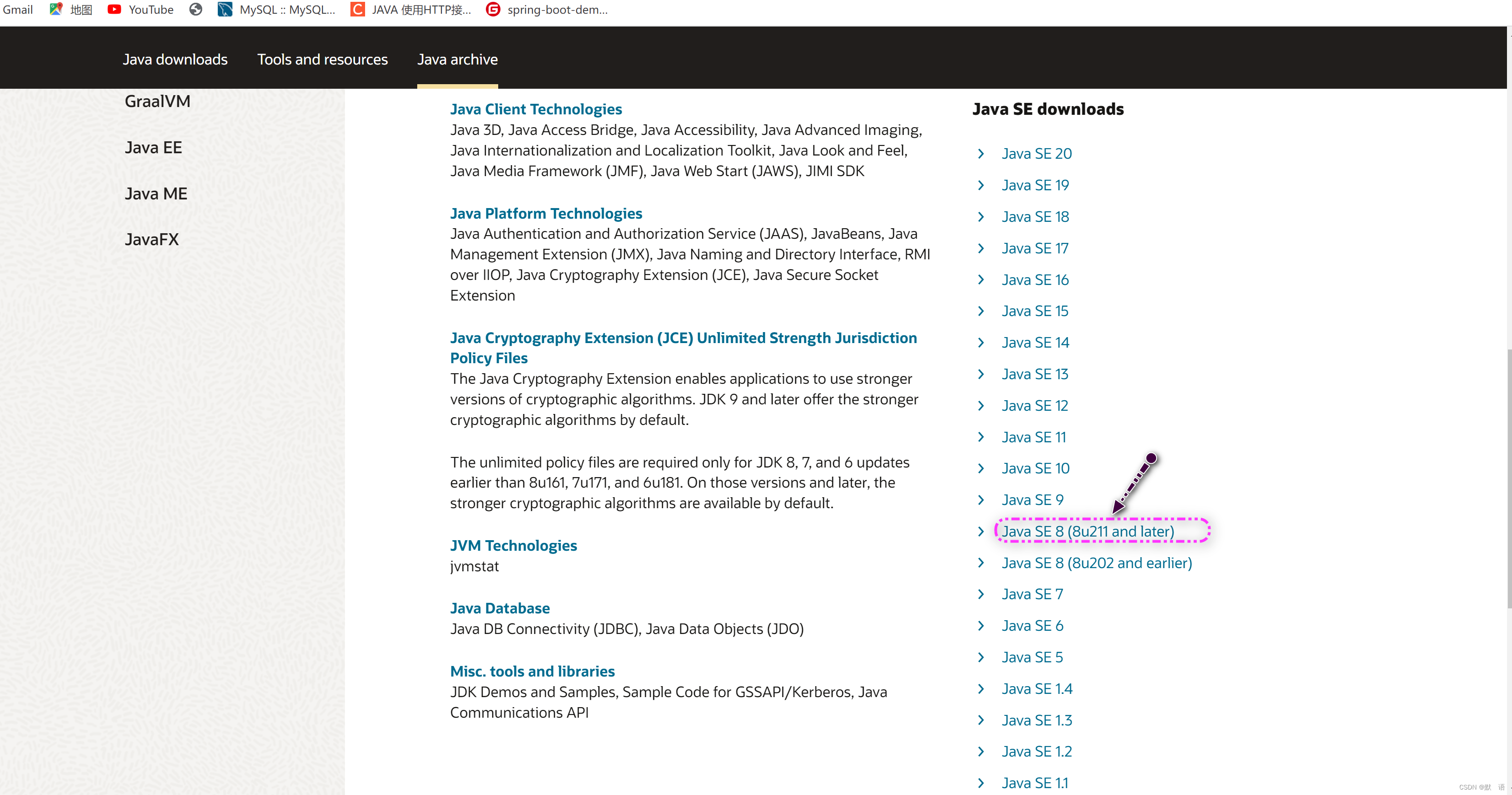
Task: Click the MySQL dolphin bookmark icon
Action: point(225,10)
